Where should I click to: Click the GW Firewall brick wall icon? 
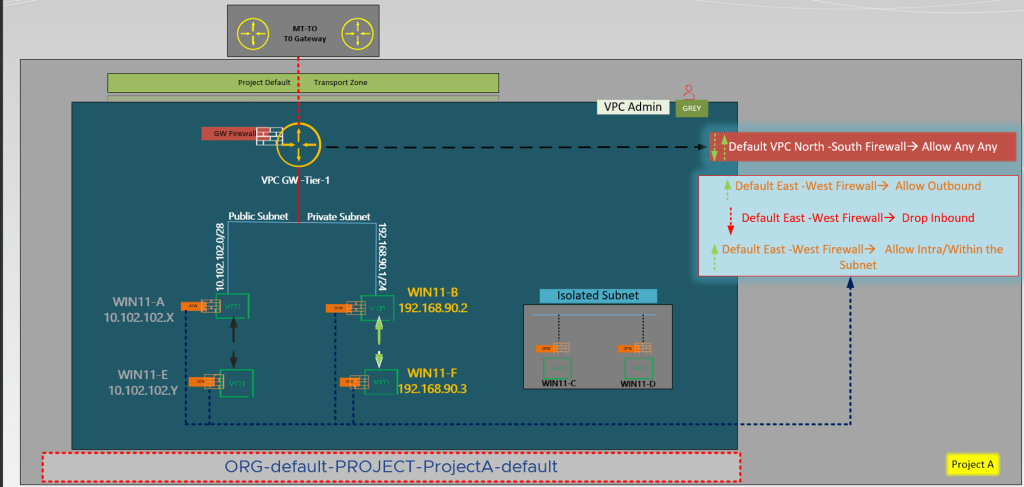(x=268, y=136)
